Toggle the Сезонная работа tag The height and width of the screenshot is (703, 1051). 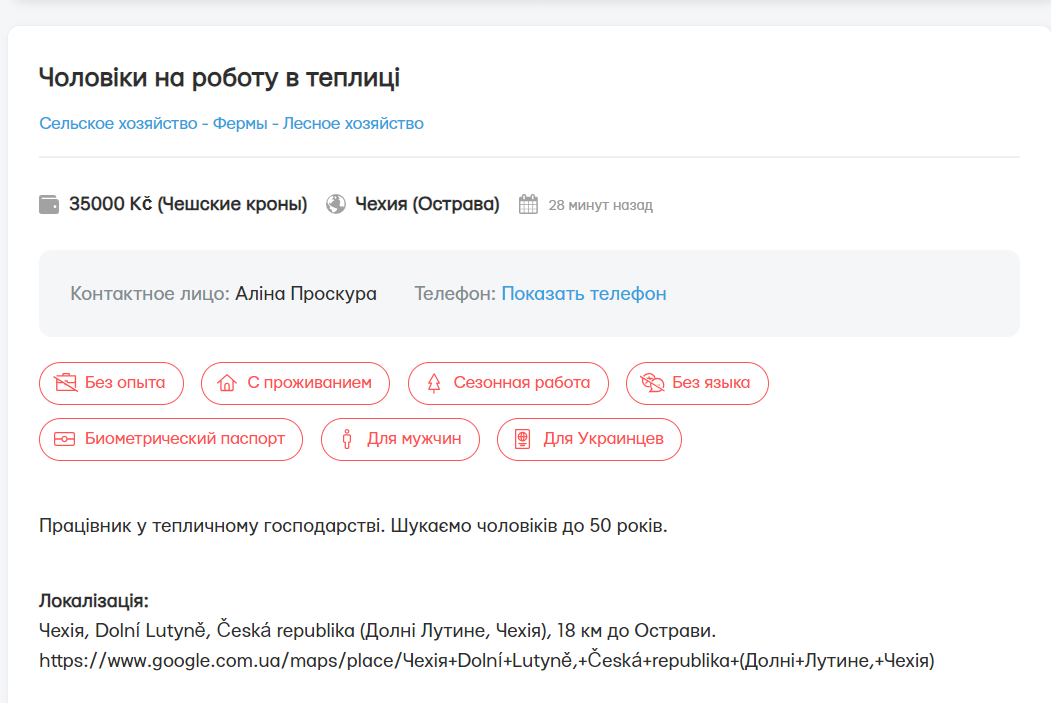pos(508,383)
